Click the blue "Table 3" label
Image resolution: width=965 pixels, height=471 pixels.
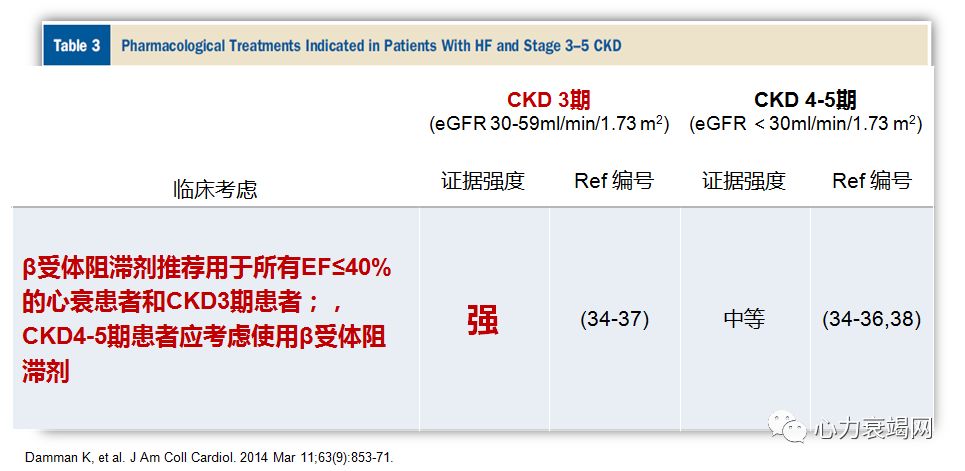pyautogui.click(x=76, y=46)
